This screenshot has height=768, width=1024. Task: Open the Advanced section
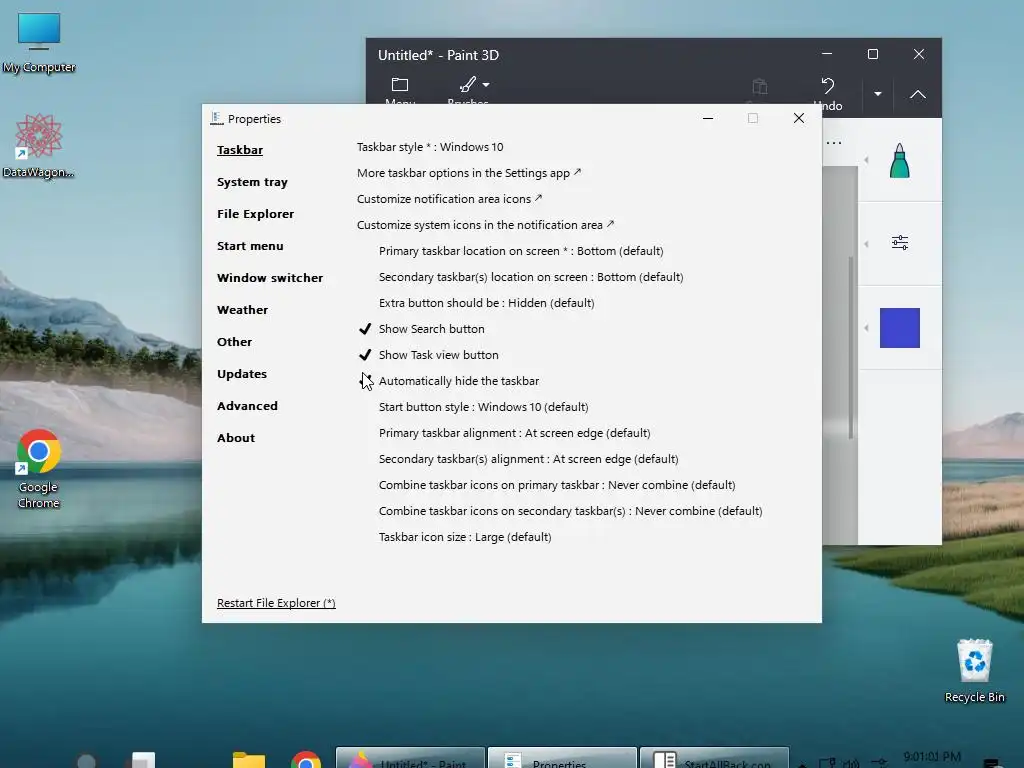(x=247, y=406)
